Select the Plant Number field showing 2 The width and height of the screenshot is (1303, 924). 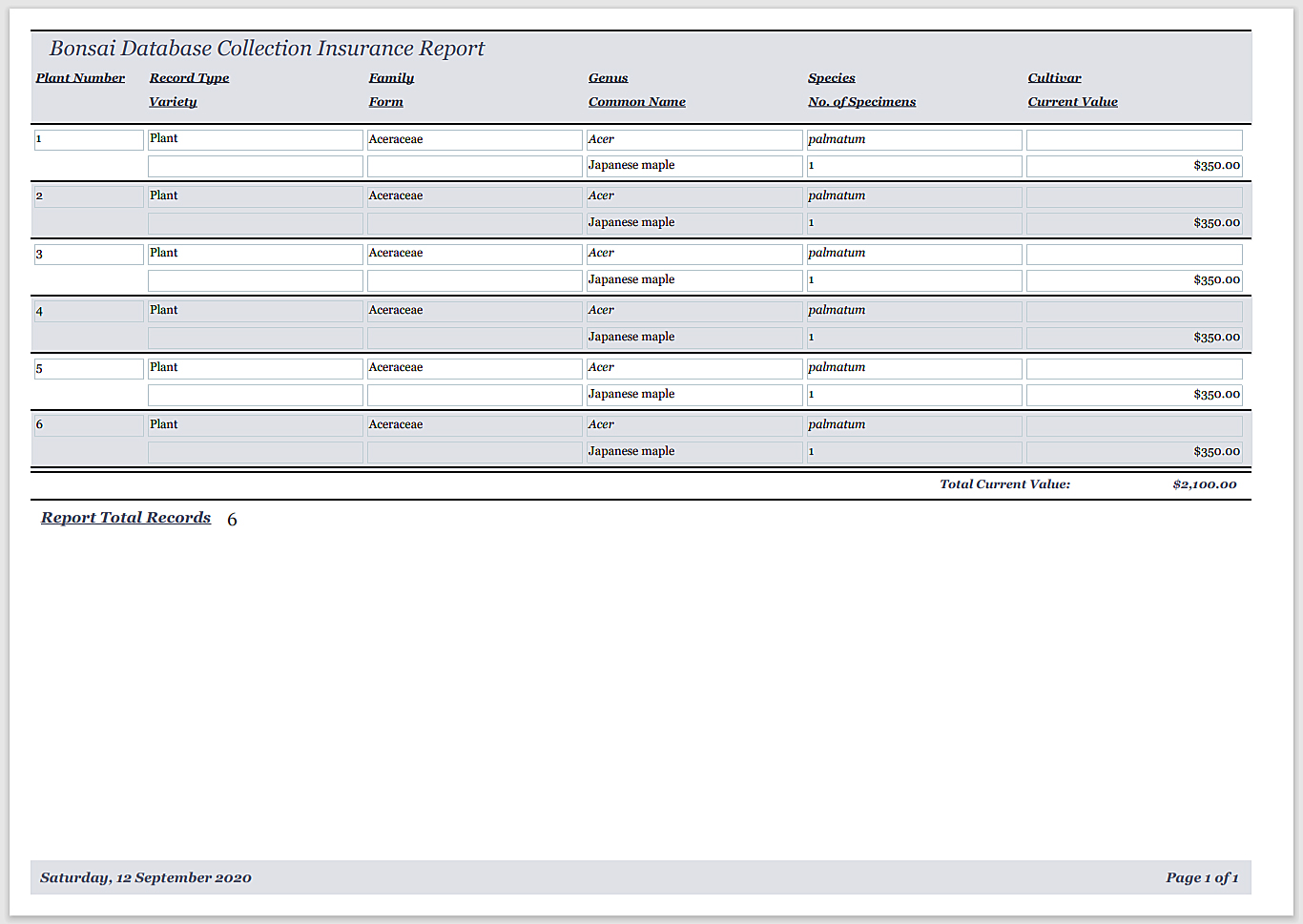[x=89, y=196]
